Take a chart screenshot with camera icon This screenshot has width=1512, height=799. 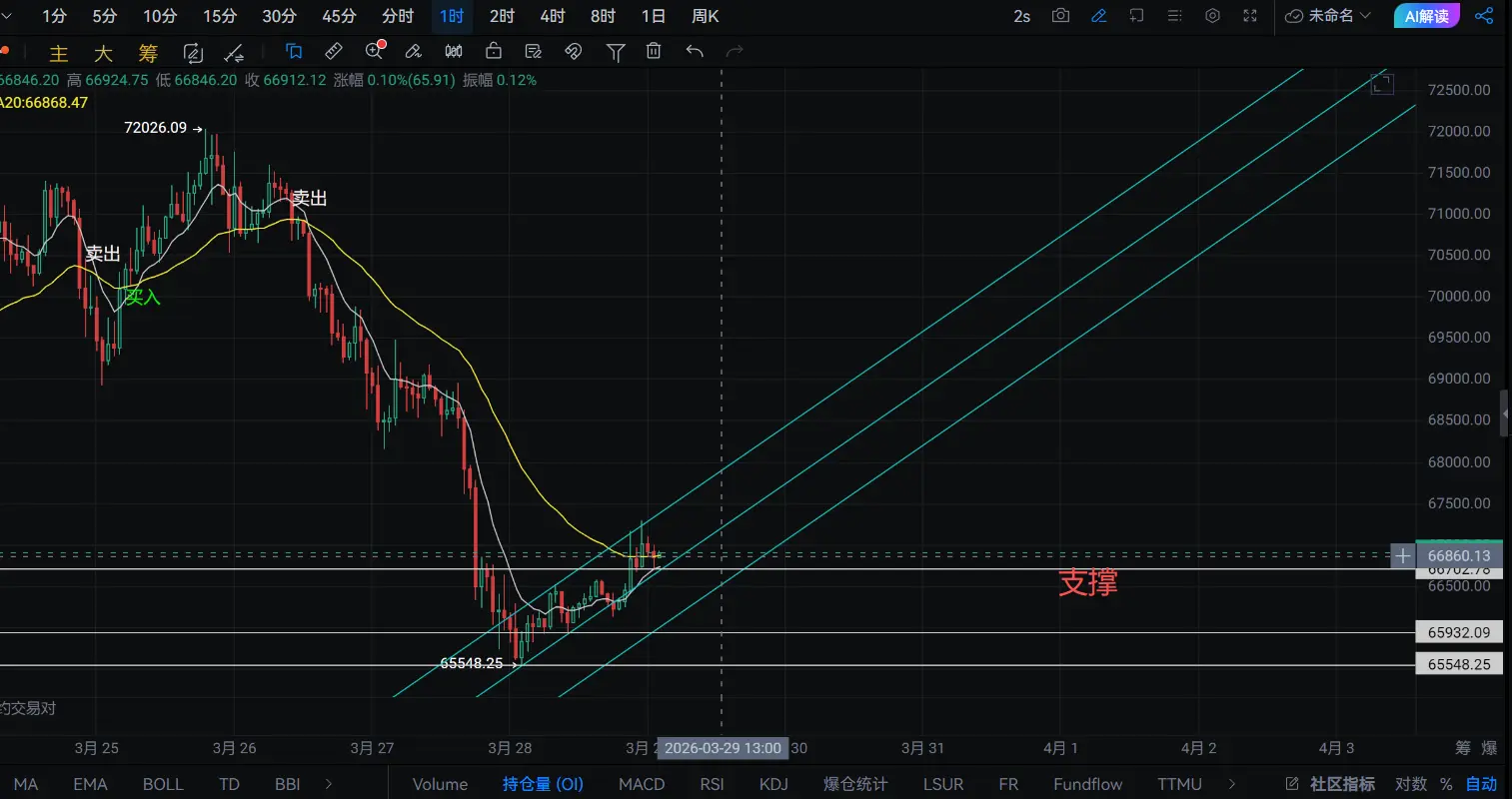[1060, 16]
